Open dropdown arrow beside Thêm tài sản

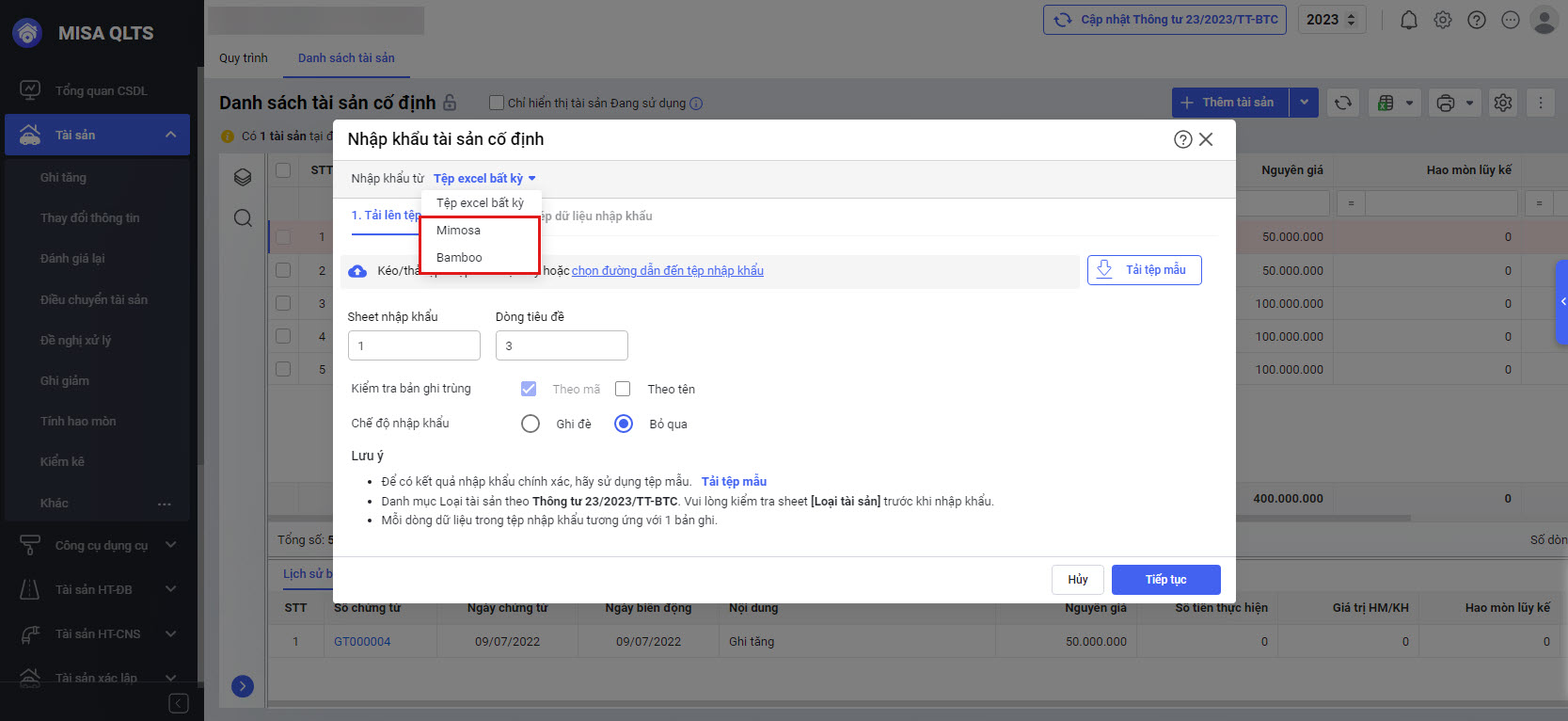(1304, 103)
